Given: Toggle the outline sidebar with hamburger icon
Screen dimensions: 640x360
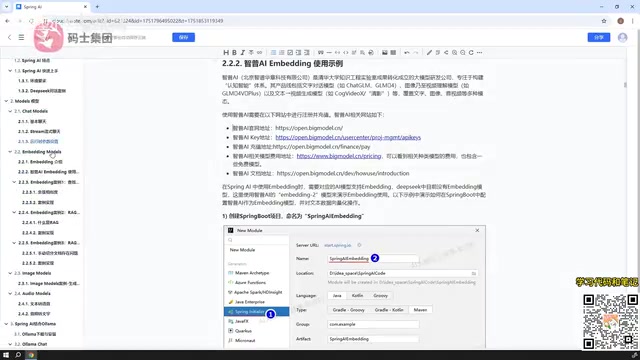Looking at the screenshot, I should [21, 37].
